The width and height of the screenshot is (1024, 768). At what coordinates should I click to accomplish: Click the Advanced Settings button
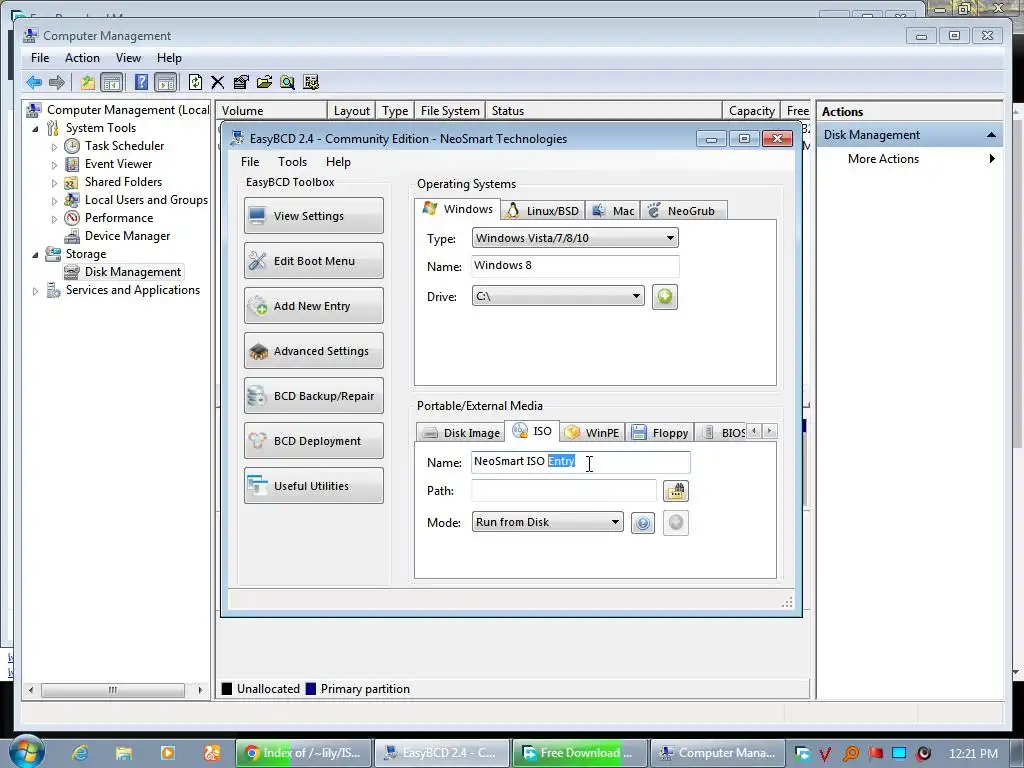tap(313, 351)
